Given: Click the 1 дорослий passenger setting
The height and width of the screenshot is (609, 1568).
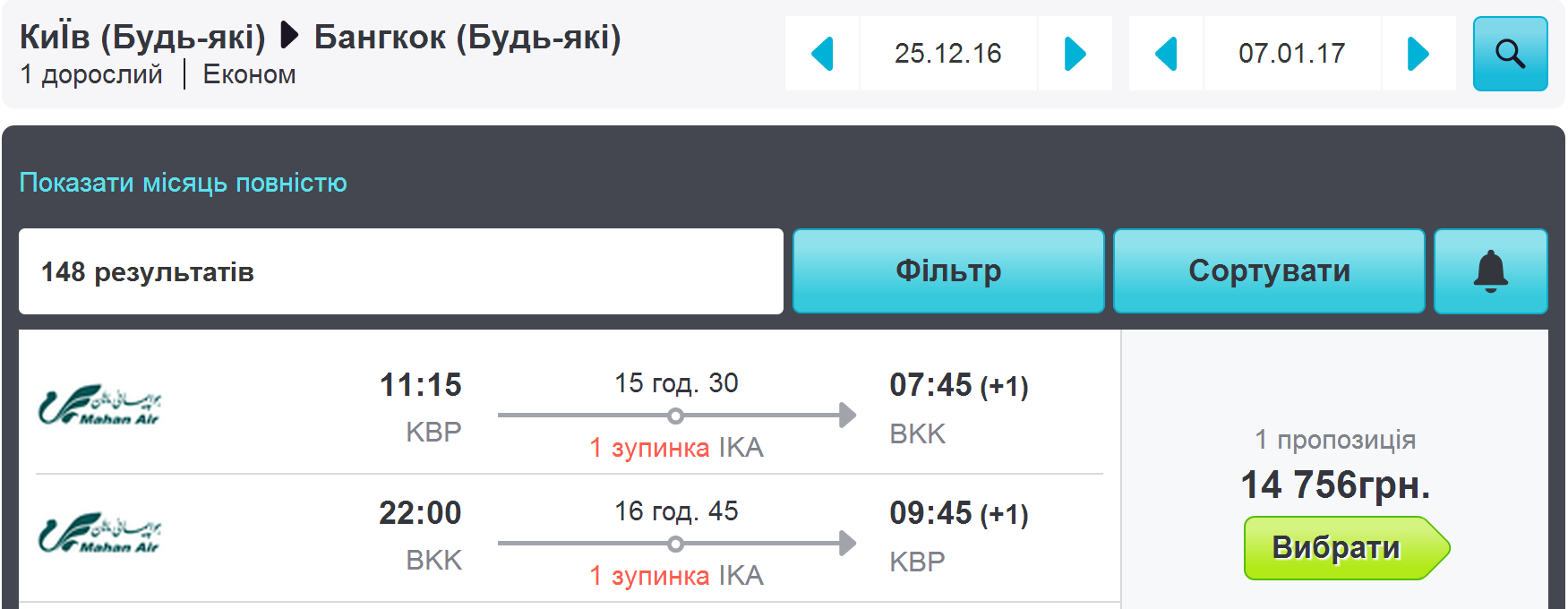Looking at the screenshot, I should point(91,74).
